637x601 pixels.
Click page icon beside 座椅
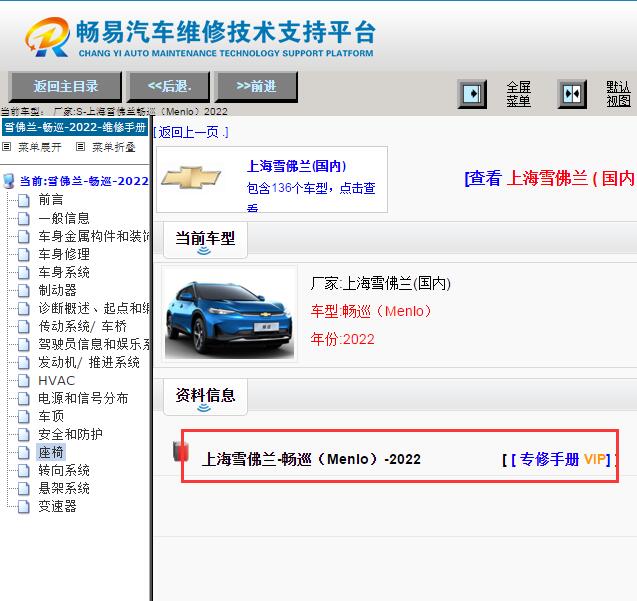click(x=24, y=452)
